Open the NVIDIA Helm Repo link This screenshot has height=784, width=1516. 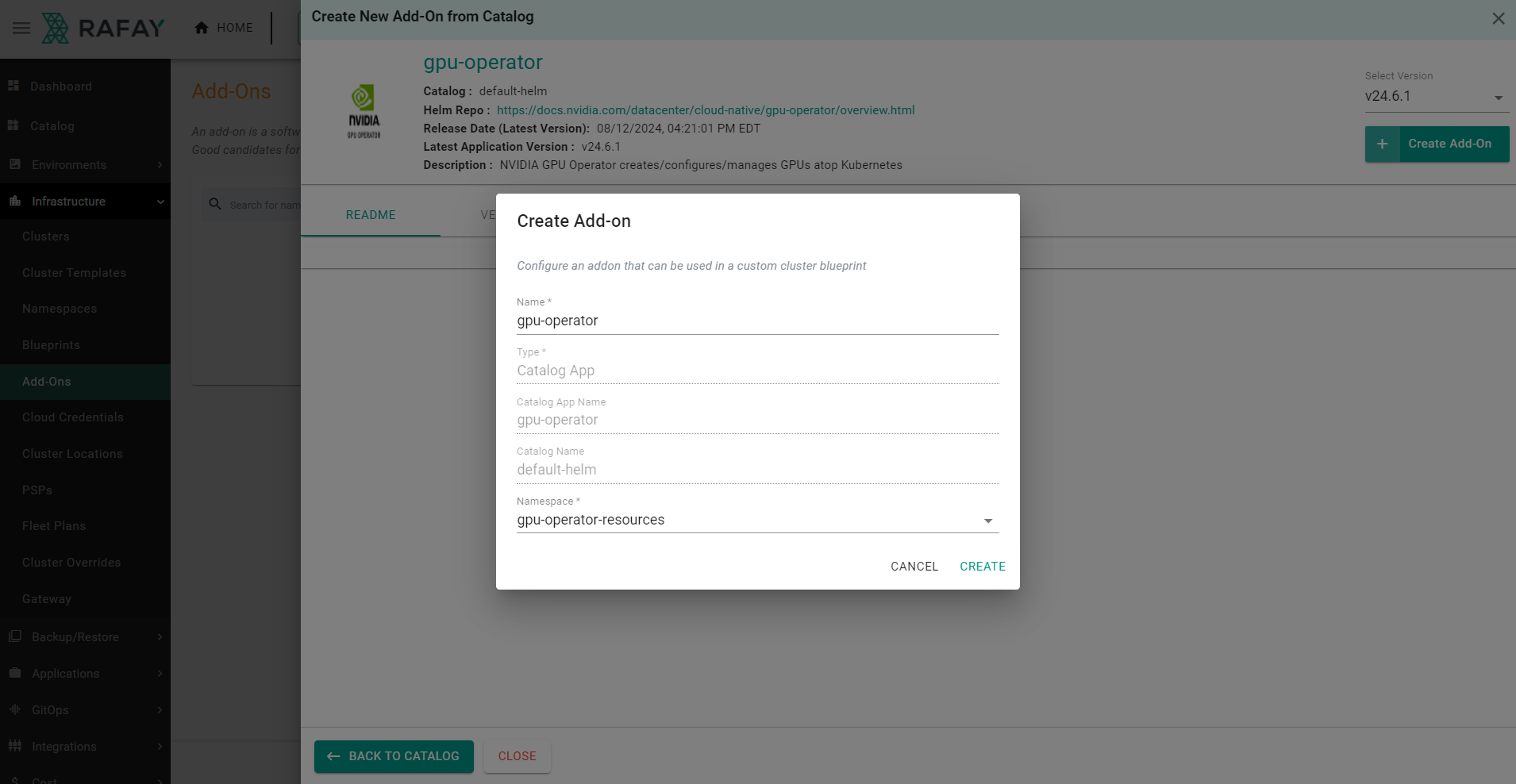coord(706,110)
